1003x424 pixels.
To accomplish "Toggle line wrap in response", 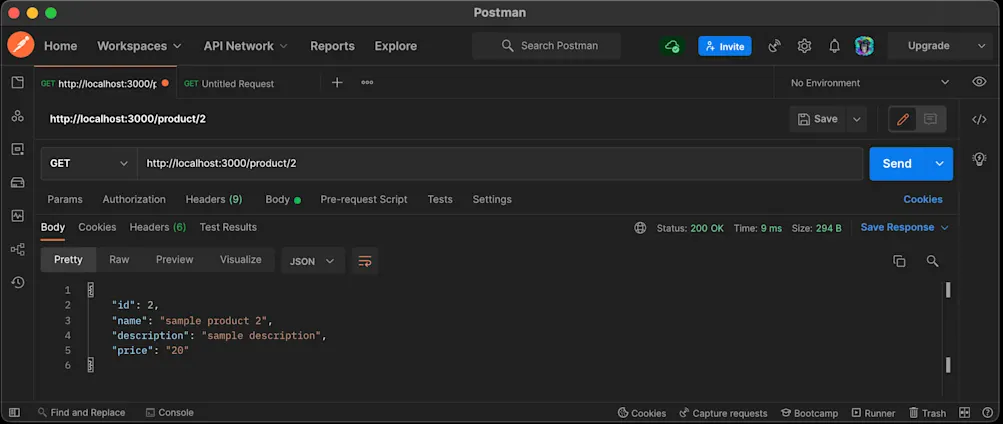I will [365, 261].
